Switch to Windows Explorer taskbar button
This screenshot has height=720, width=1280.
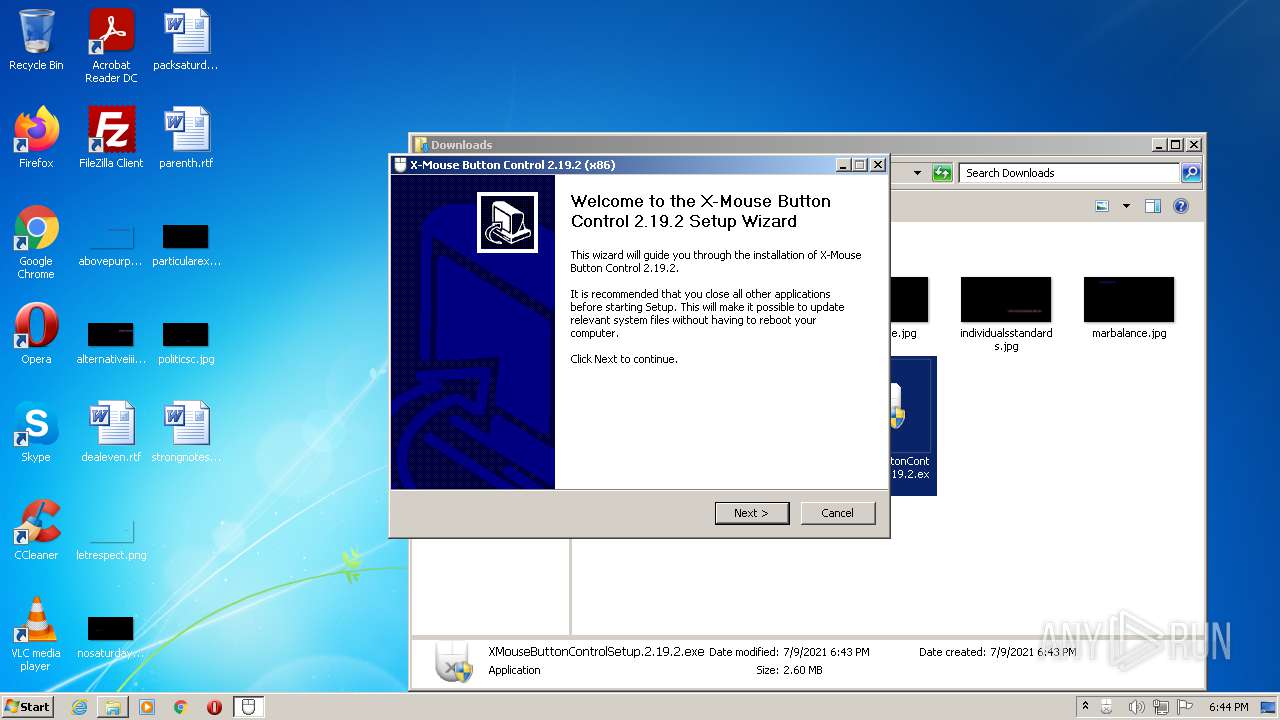tap(113, 707)
